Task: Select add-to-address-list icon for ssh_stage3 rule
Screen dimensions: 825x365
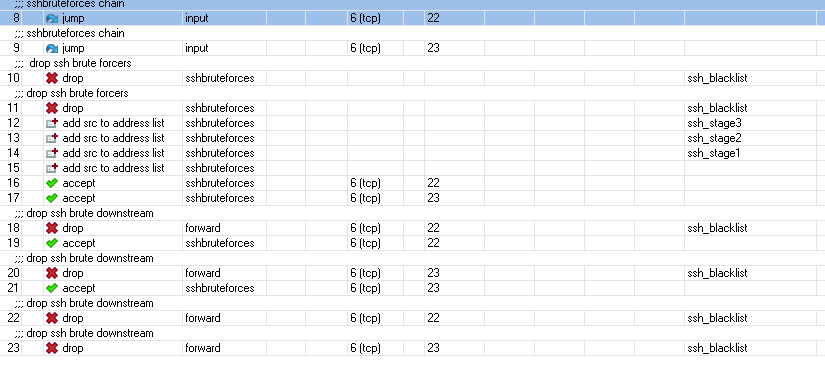Action: click(x=52, y=124)
